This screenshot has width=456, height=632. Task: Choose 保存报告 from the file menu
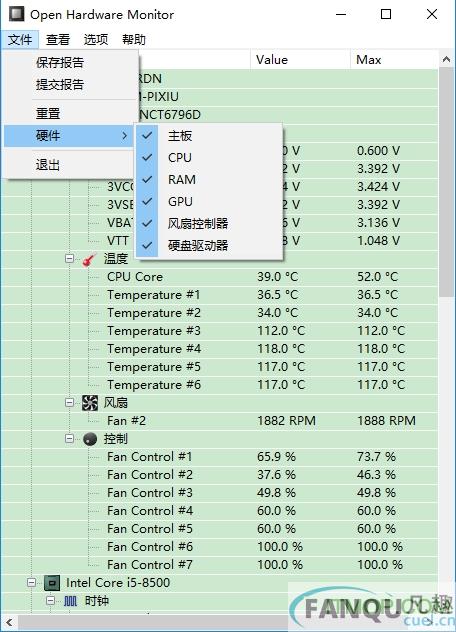coord(71,62)
